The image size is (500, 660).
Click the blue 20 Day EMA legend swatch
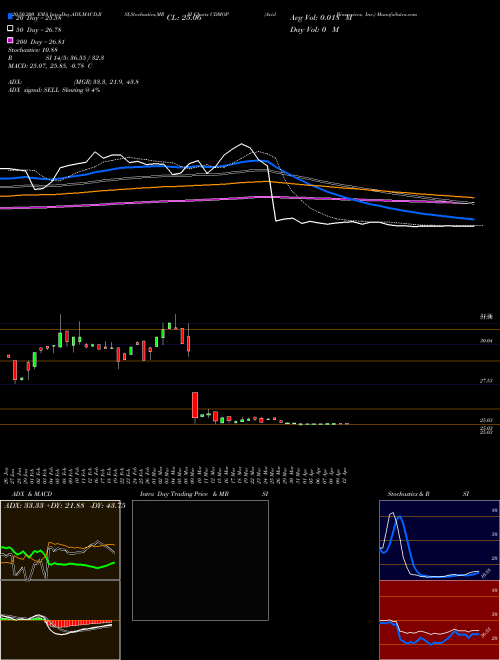10,16
